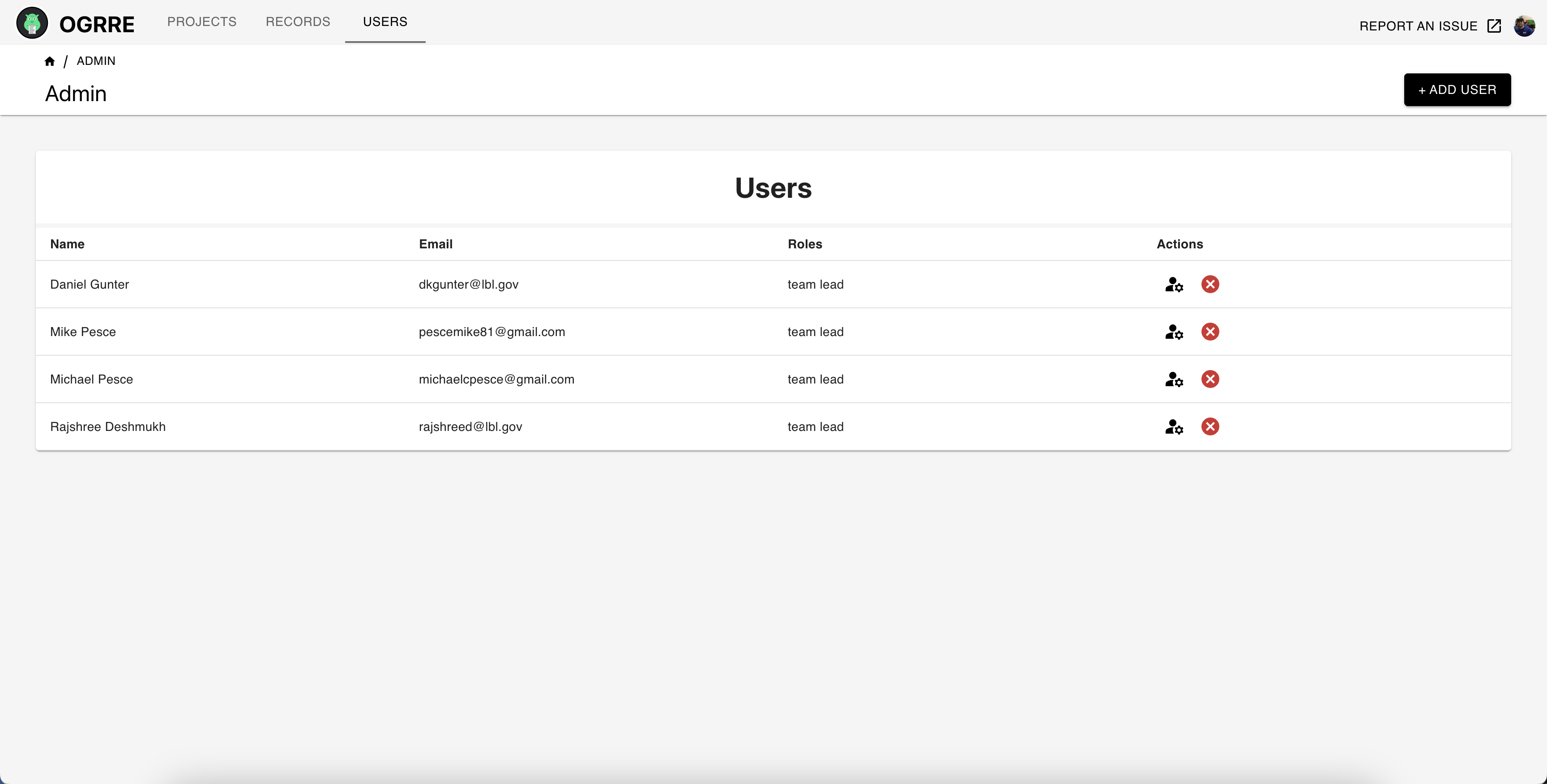Open the user profile avatar
1547x784 pixels.
click(1524, 26)
